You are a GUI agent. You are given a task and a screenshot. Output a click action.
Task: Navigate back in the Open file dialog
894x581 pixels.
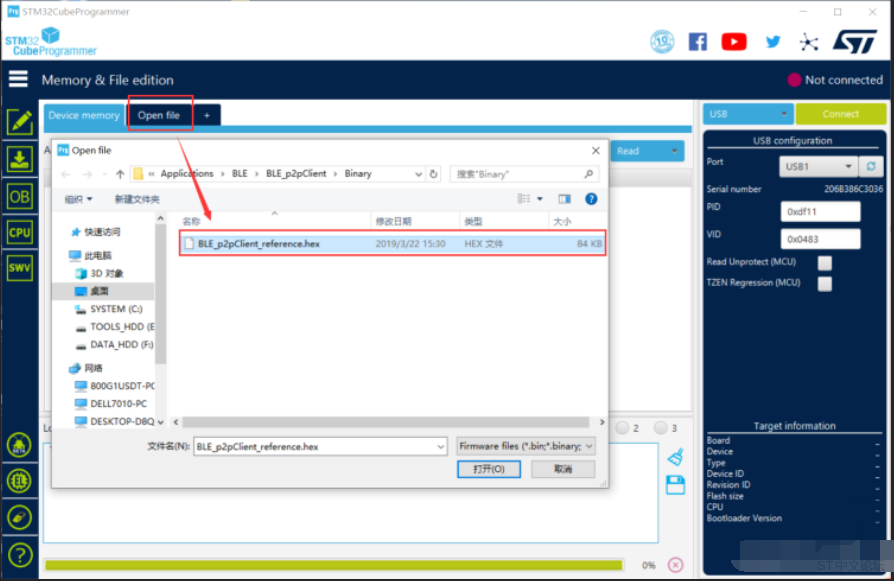pos(66,174)
